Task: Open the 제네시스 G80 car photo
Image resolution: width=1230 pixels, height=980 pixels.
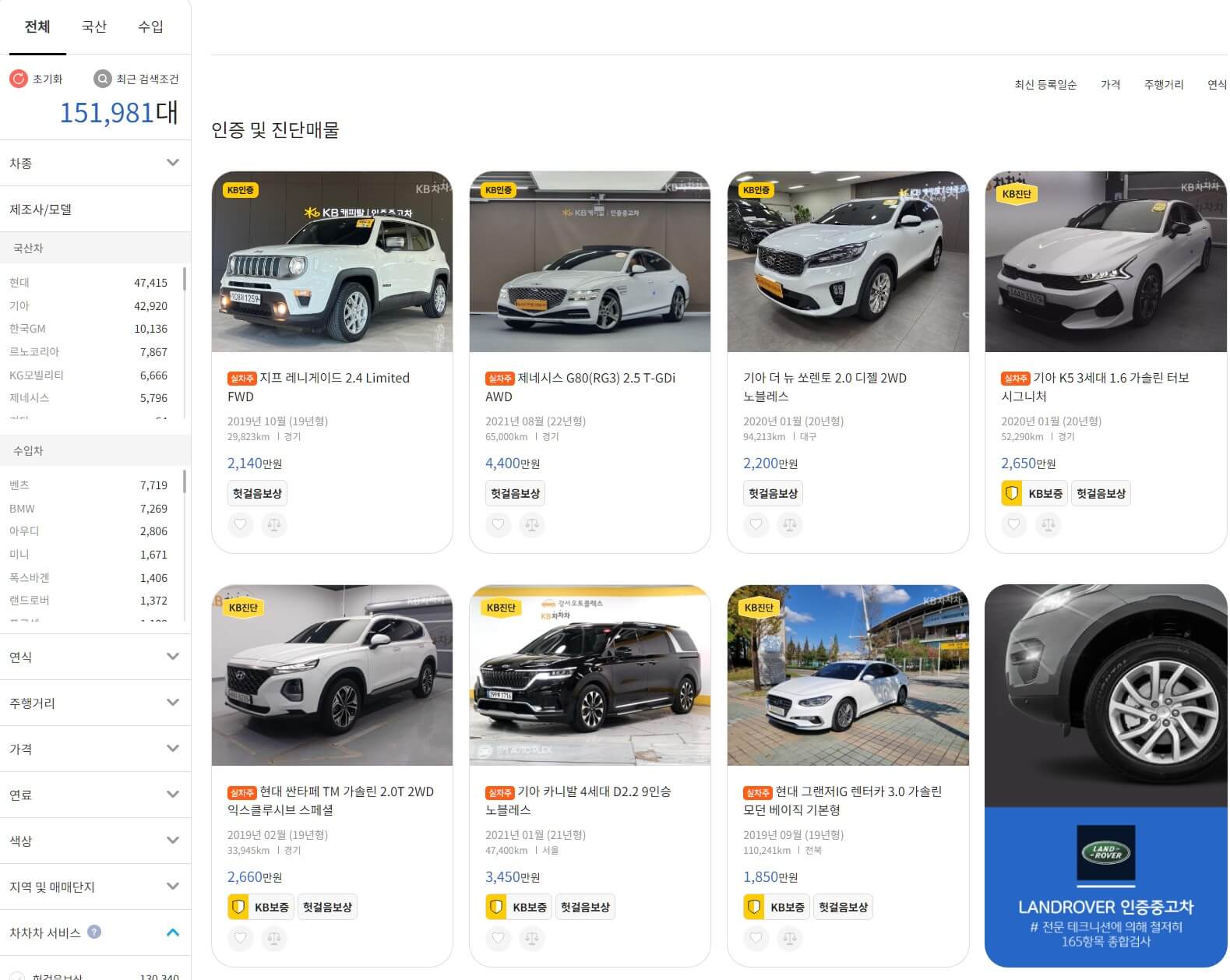Action: pyautogui.click(x=590, y=262)
